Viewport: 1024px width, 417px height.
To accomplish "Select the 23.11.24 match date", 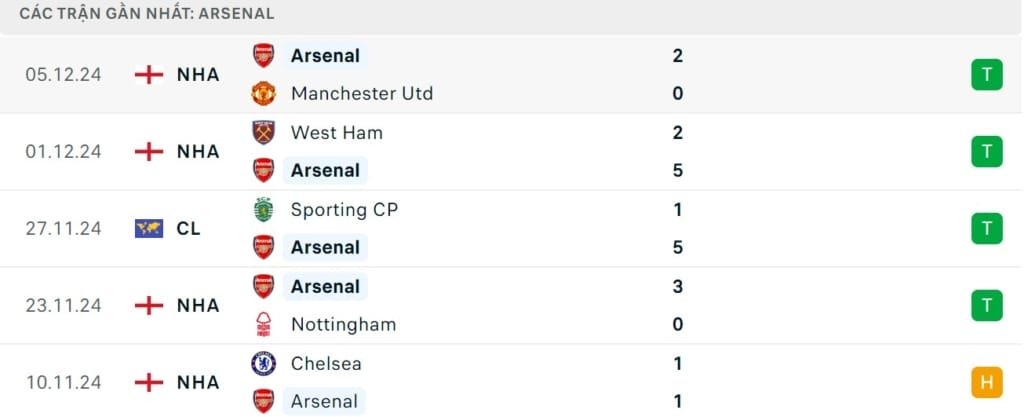I will tap(64, 305).
